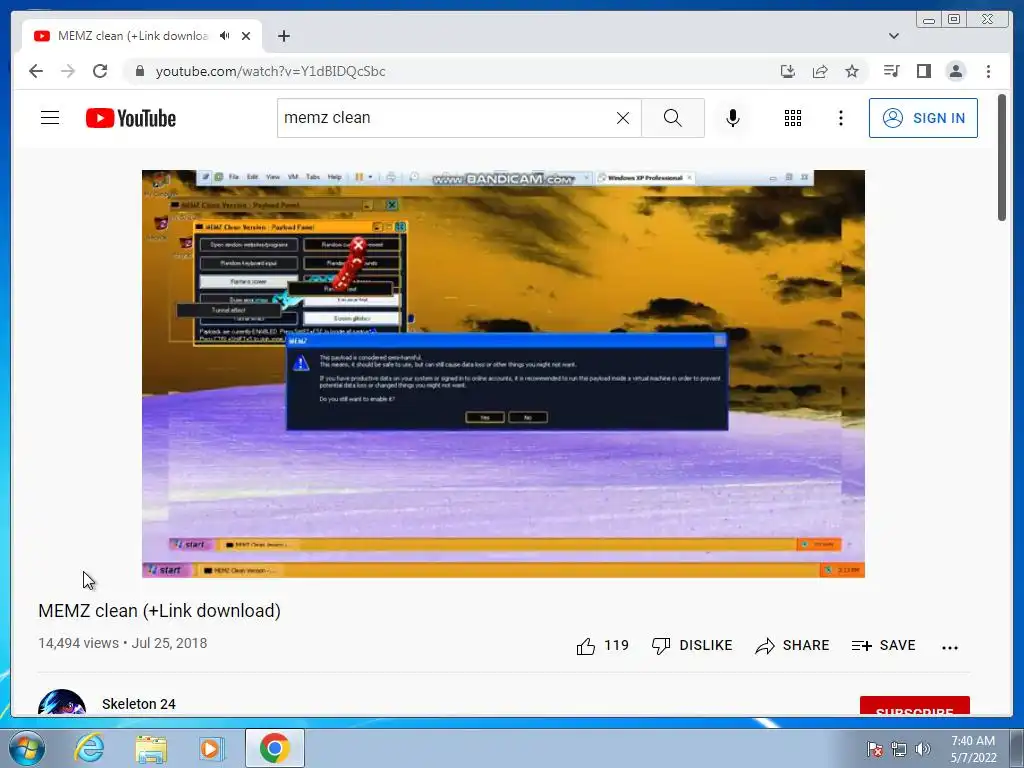
Task: Share this page icon in address bar
Action: click(820, 71)
